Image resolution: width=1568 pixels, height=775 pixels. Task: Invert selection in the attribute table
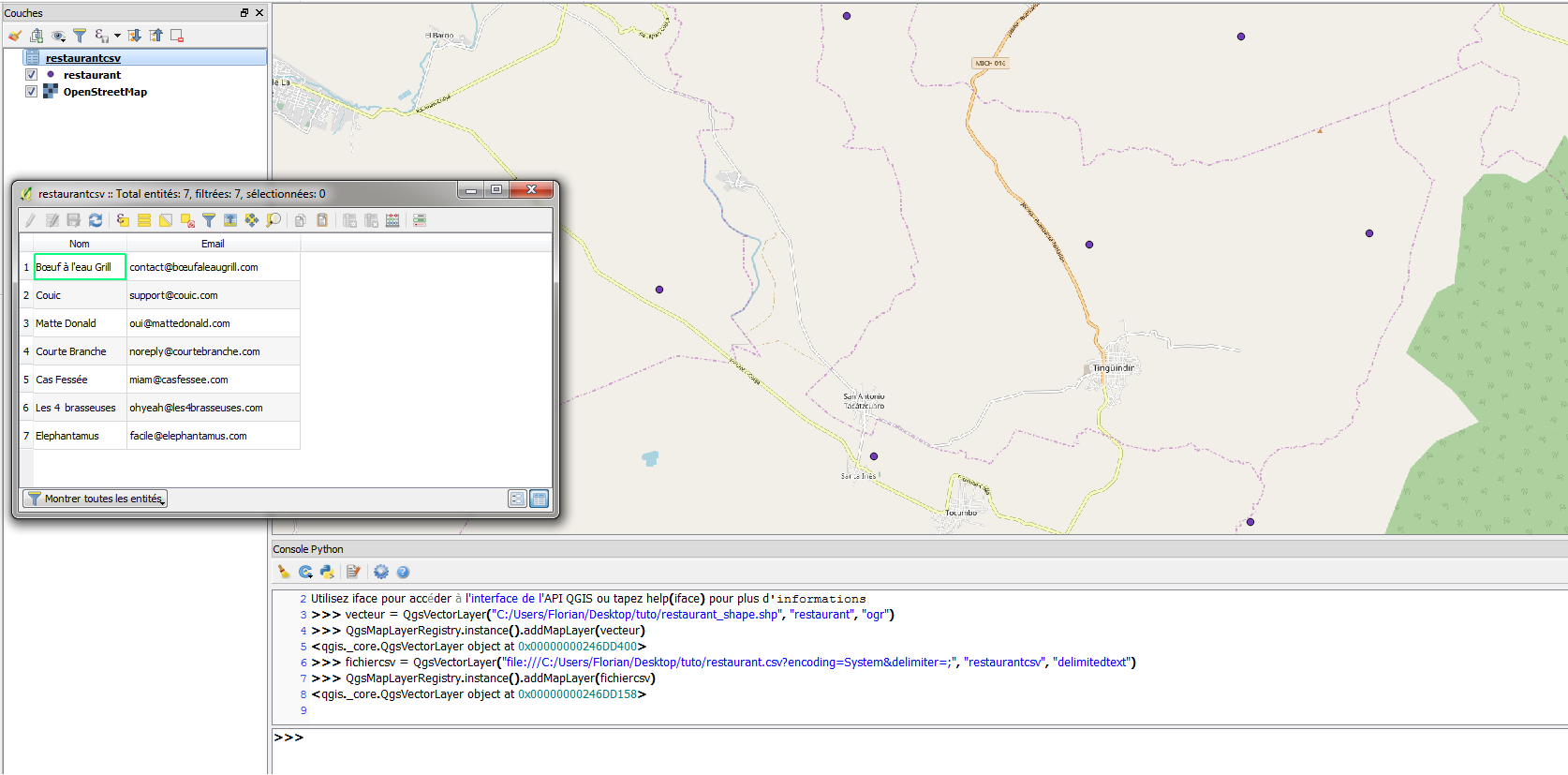click(x=166, y=220)
